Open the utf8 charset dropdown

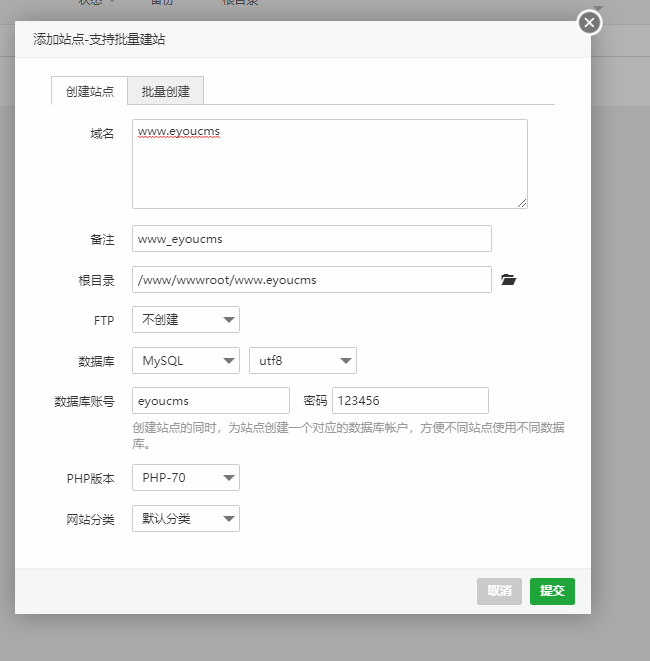(x=302, y=361)
